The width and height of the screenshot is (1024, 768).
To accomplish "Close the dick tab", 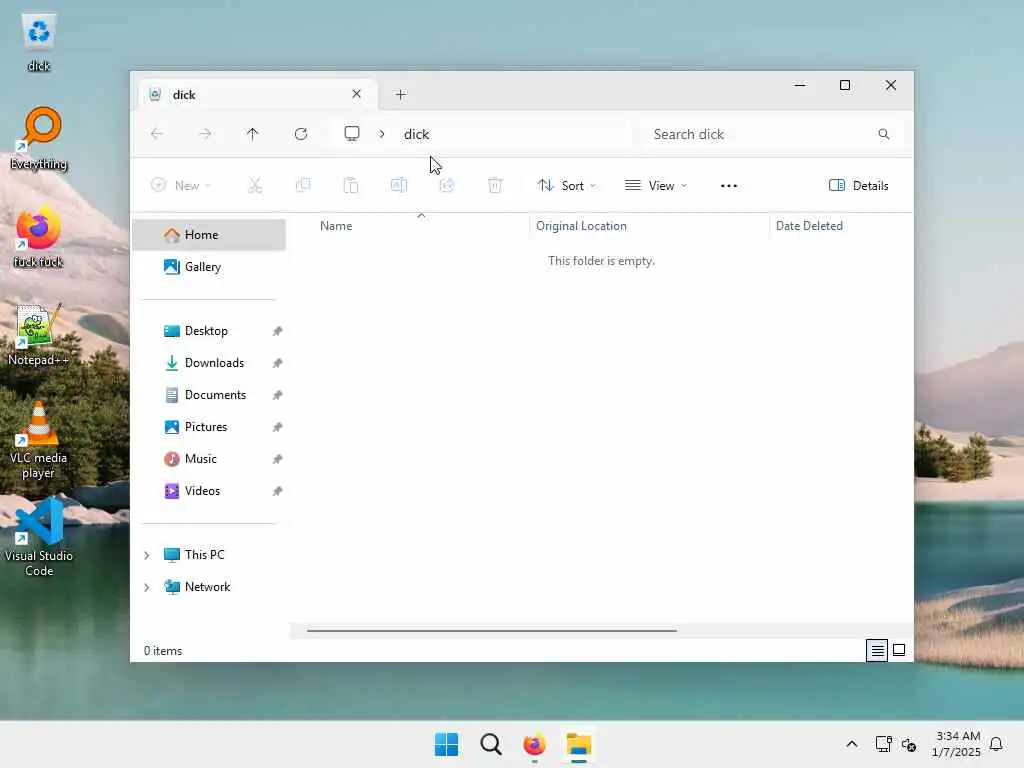I will [x=357, y=94].
